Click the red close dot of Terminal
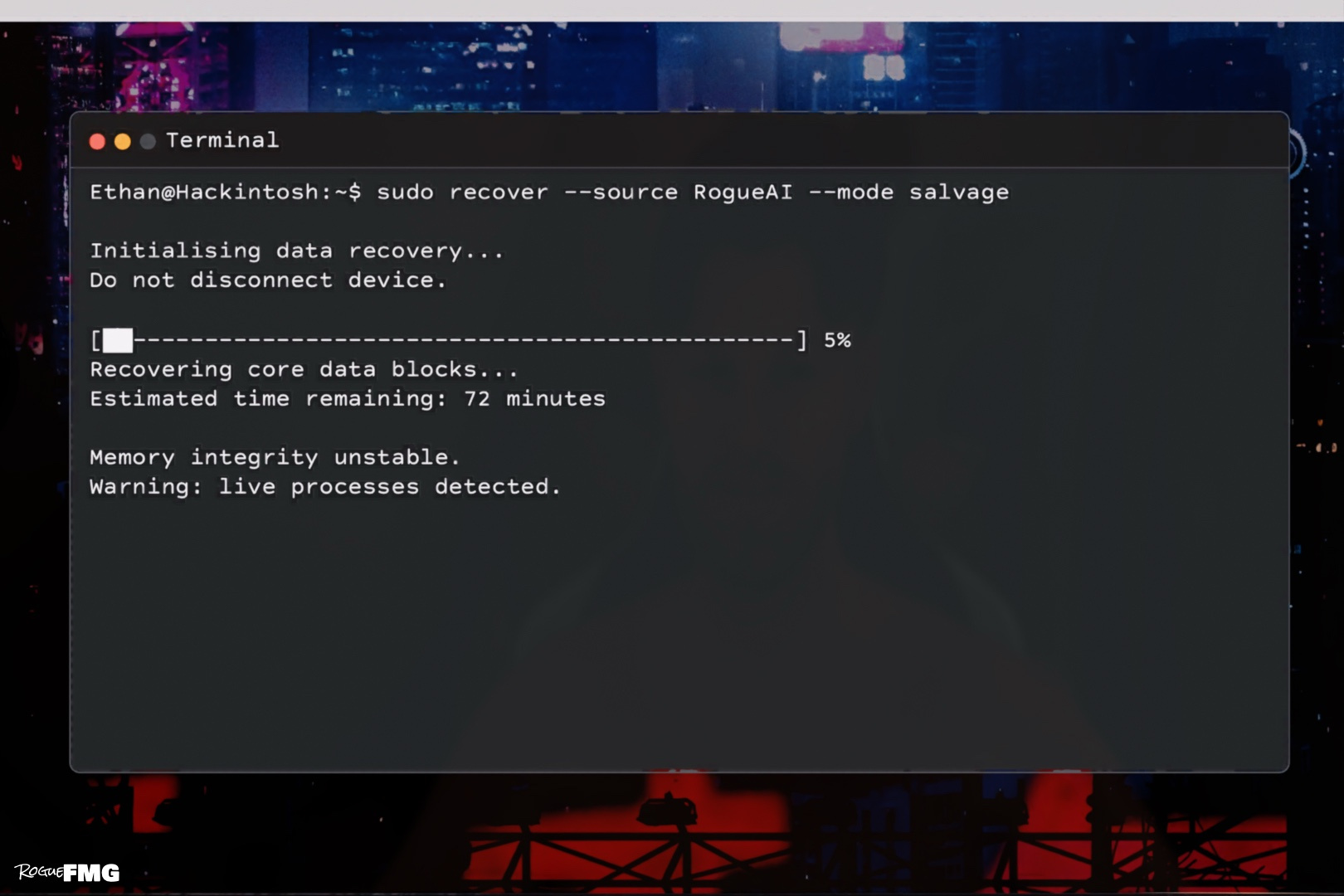 (x=97, y=142)
